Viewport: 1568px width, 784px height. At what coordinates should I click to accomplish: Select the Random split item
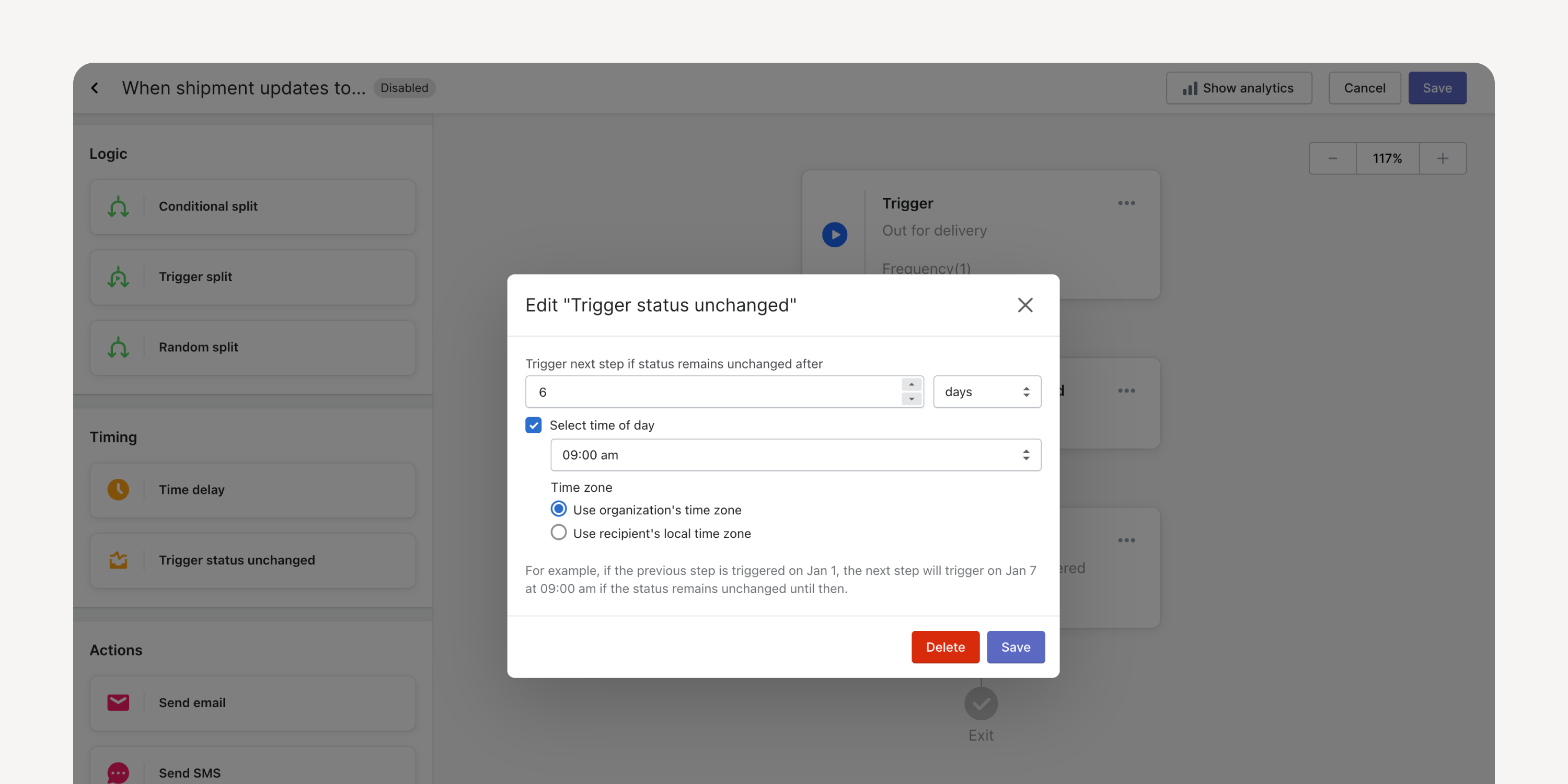252,348
